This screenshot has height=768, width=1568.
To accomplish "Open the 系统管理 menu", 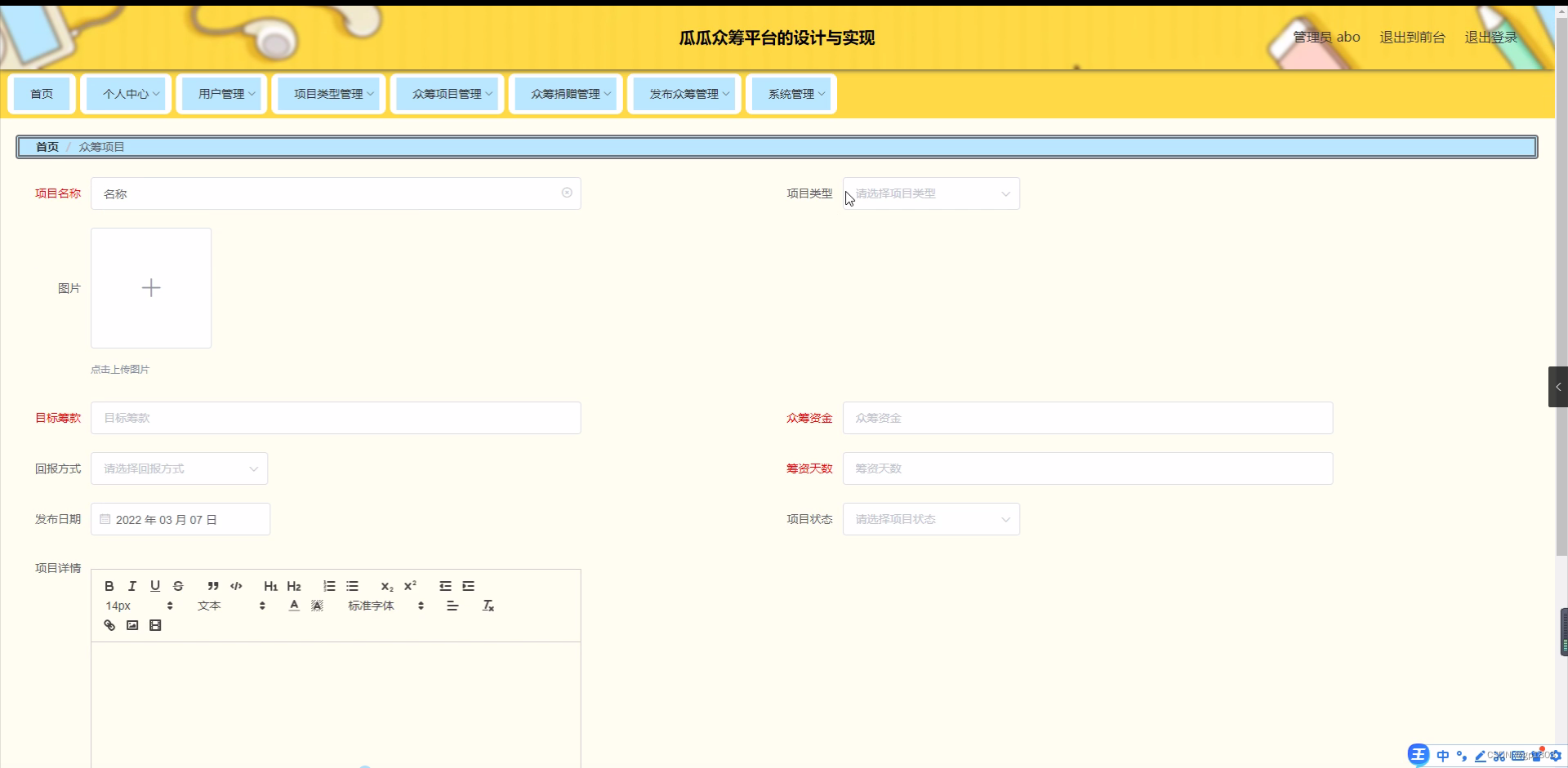I will (x=791, y=93).
